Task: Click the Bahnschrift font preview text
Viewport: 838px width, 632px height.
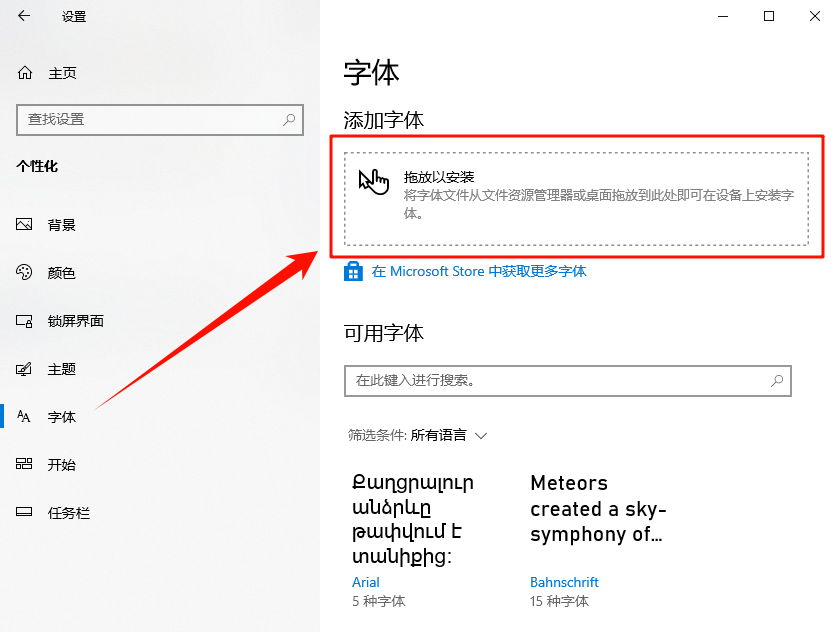Action: click(597, 509)
